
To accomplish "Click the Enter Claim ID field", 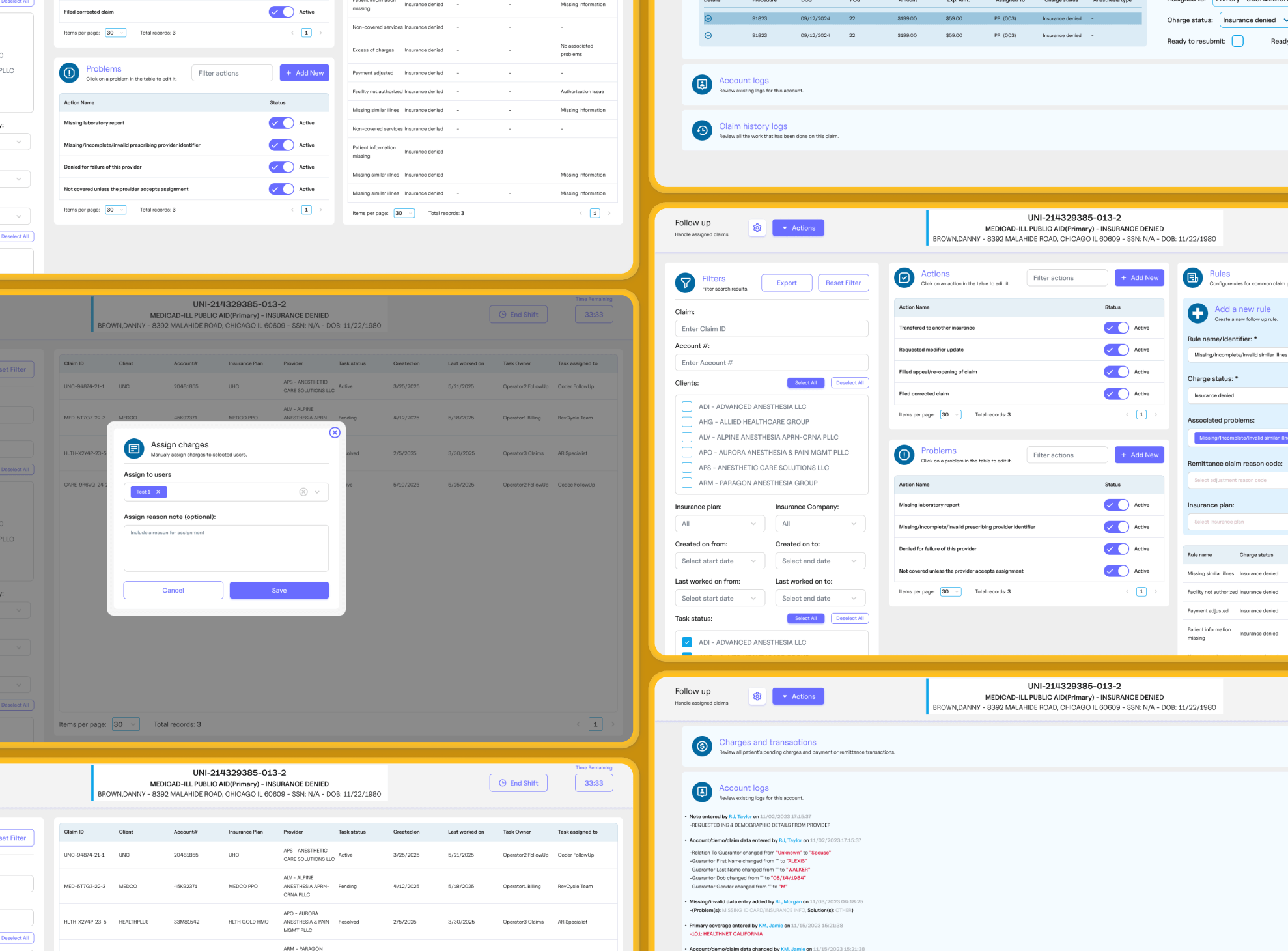I will [771, 329].
